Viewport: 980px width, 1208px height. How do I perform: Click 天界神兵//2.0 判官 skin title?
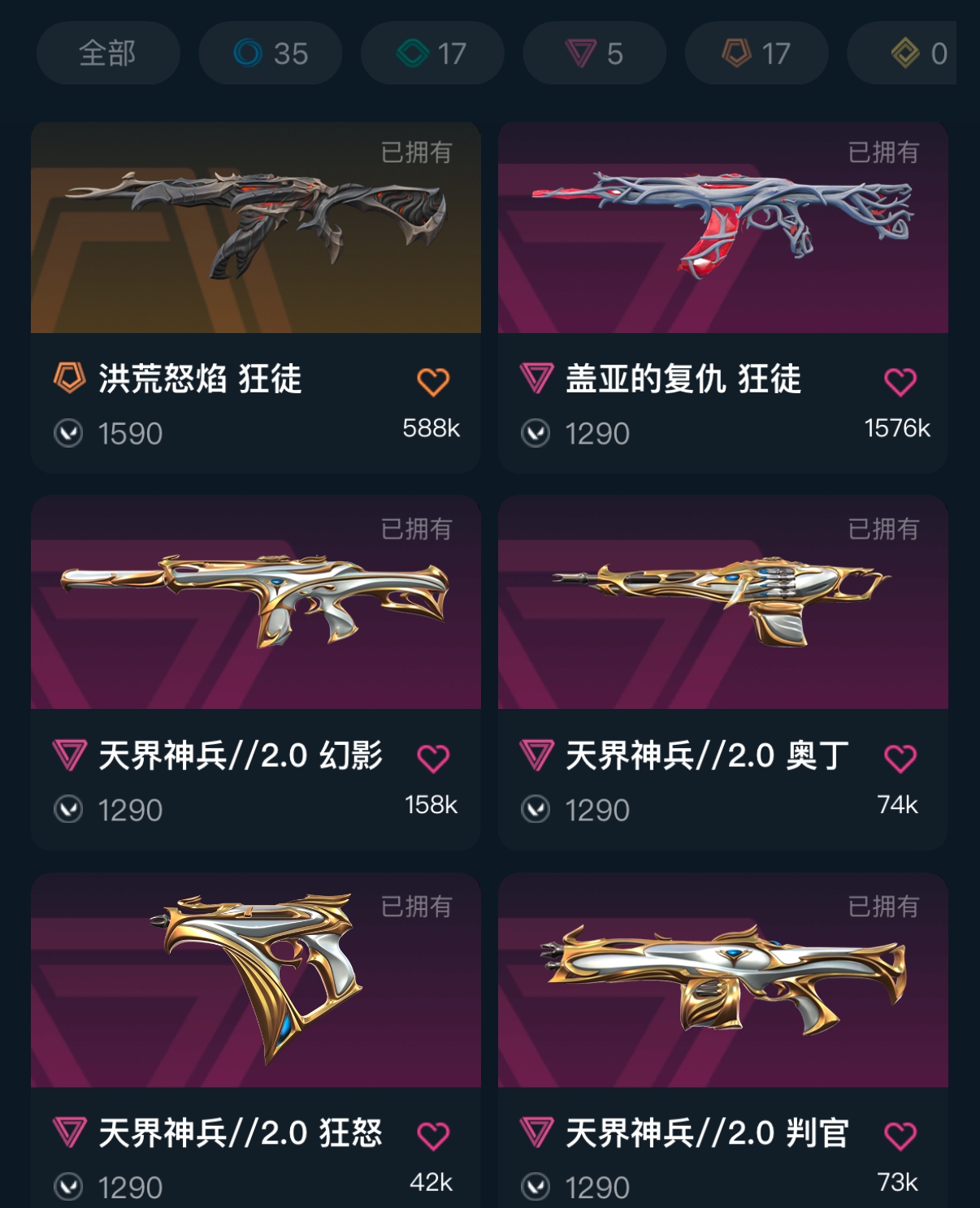[707, 1132]
